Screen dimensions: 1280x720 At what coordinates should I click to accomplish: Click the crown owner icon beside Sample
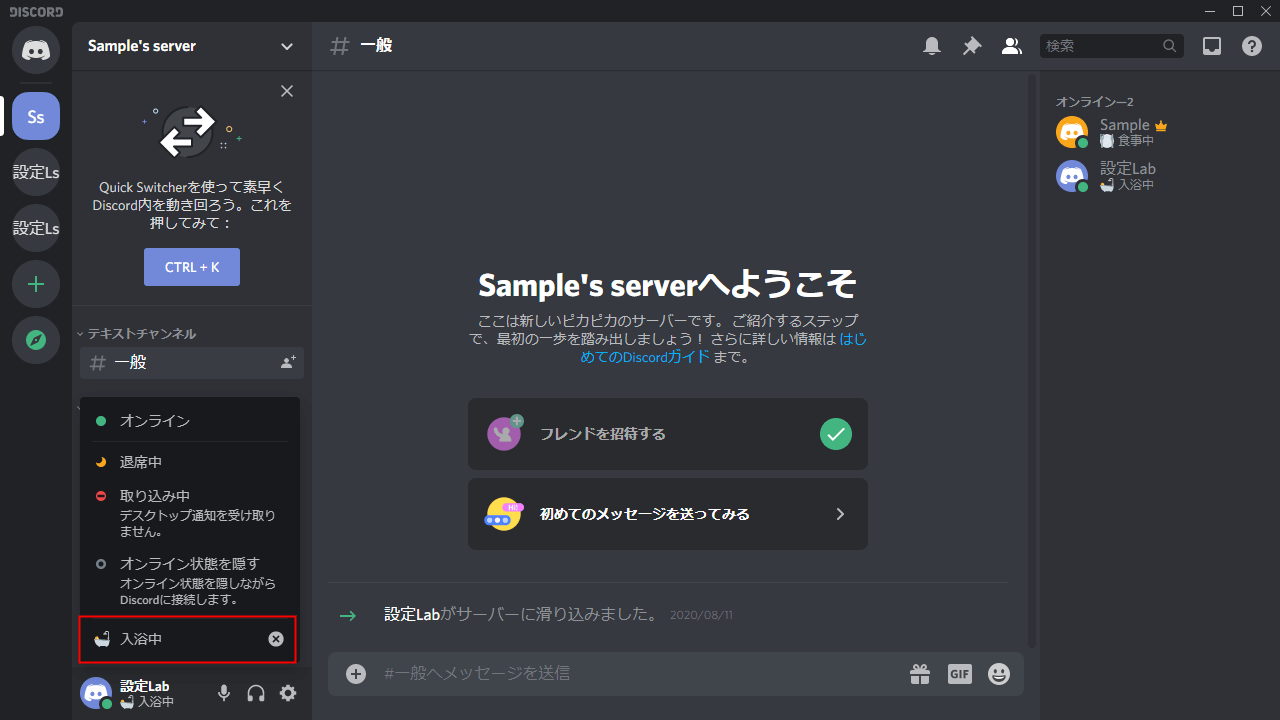click(x=1161, y=126)
